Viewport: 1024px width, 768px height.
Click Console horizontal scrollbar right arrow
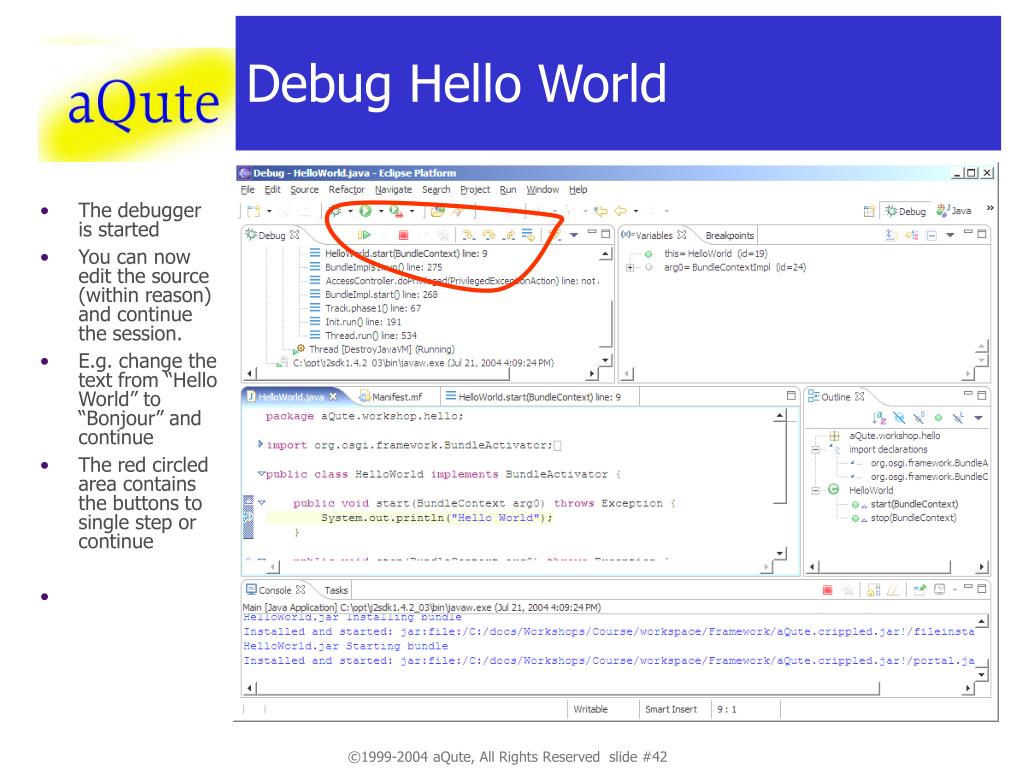968,688
